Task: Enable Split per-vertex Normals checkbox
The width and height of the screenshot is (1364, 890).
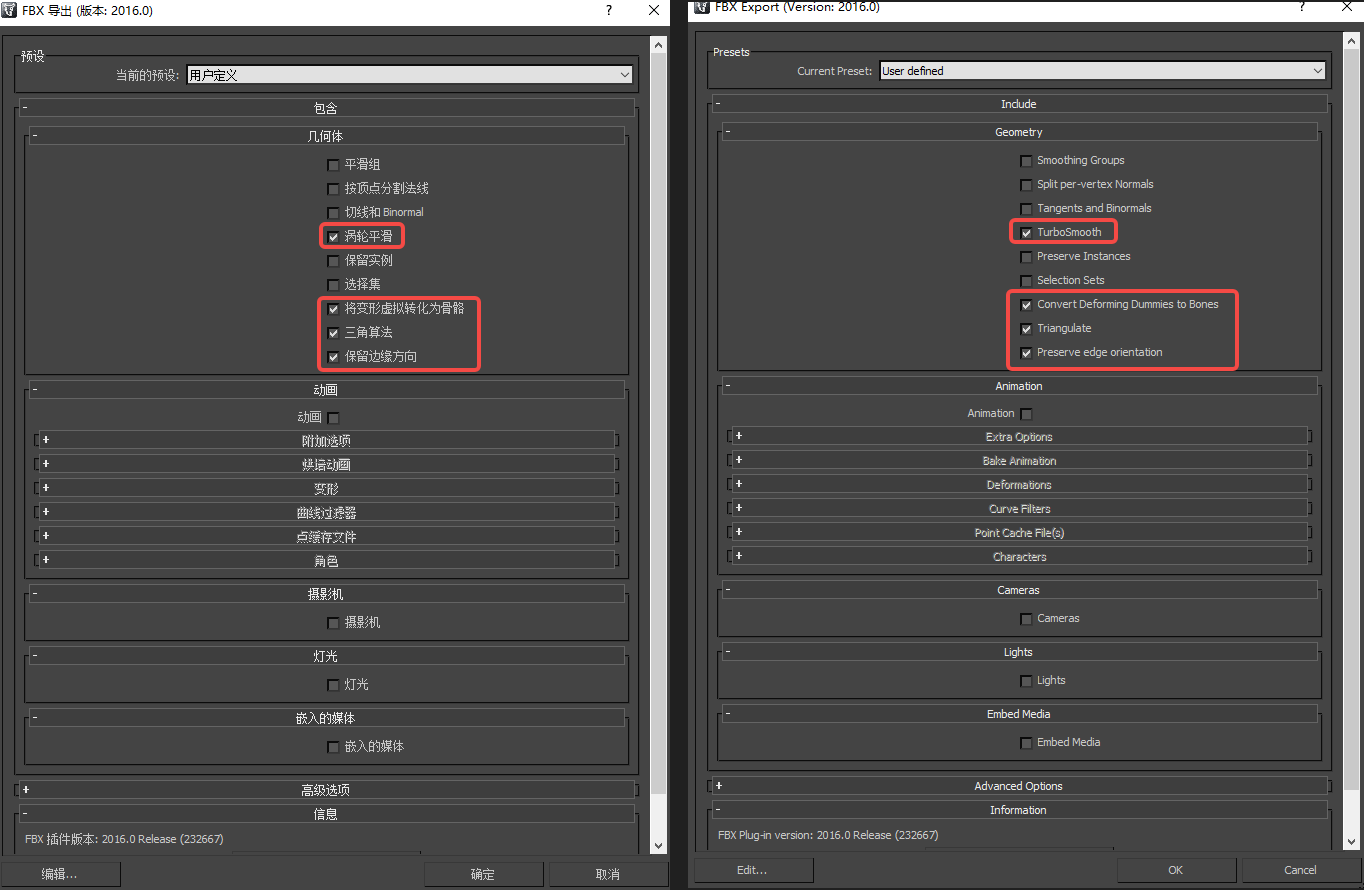Action: click(x=1026, y=185)
